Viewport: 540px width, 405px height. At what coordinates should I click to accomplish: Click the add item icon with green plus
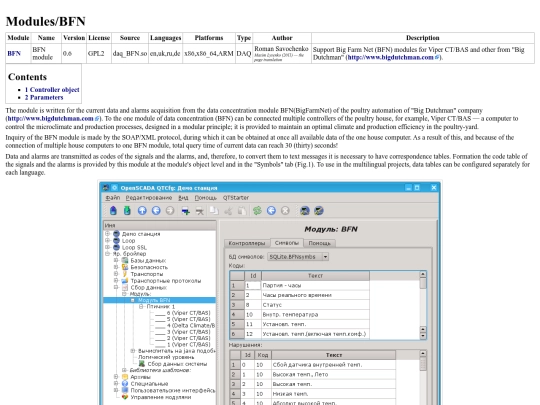(x=186, y=211)
